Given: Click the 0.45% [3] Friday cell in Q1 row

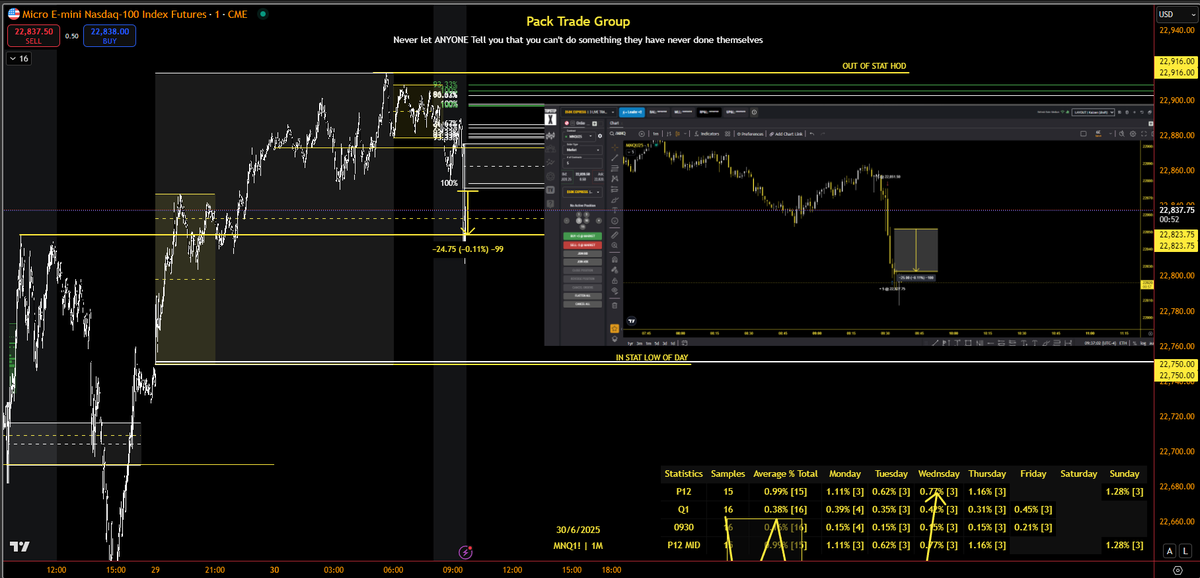Looking at the screenshot, I should [1033, 509].
